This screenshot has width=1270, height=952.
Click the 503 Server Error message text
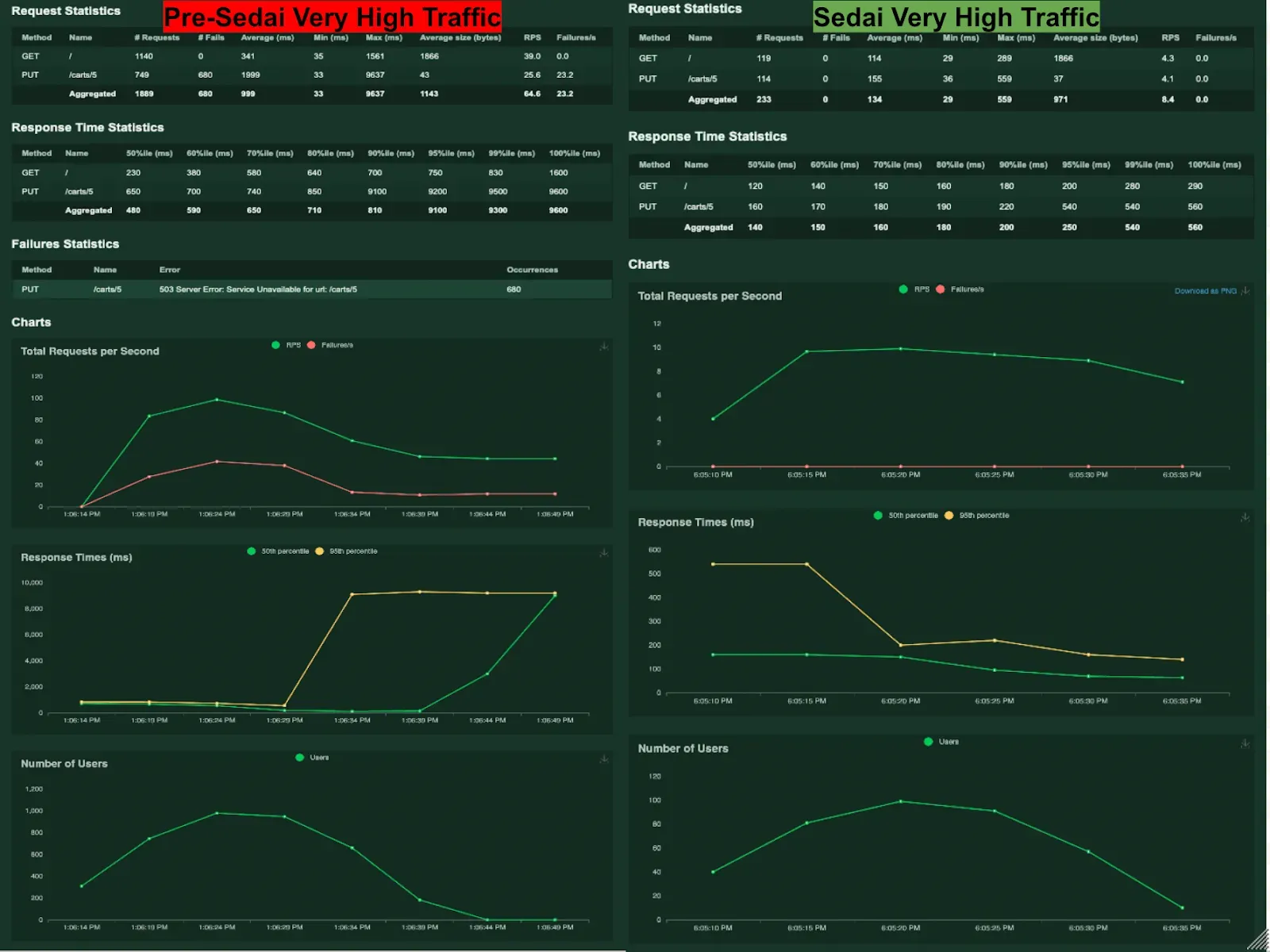258,290
